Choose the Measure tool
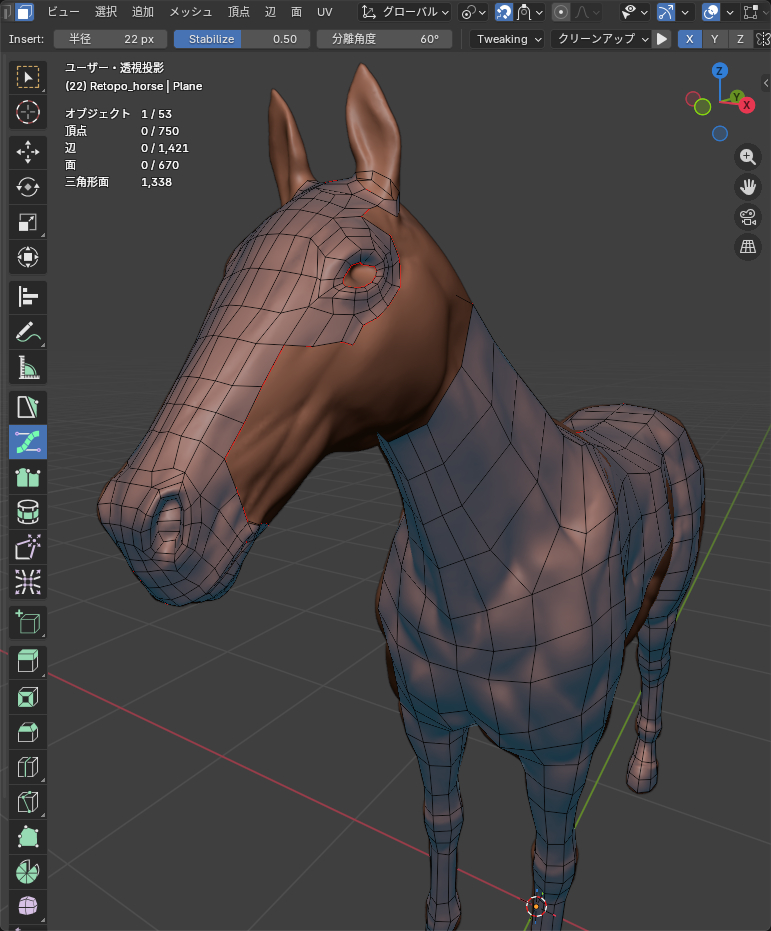This screenshot has height=931, width=771. click(x=28, y=368)
